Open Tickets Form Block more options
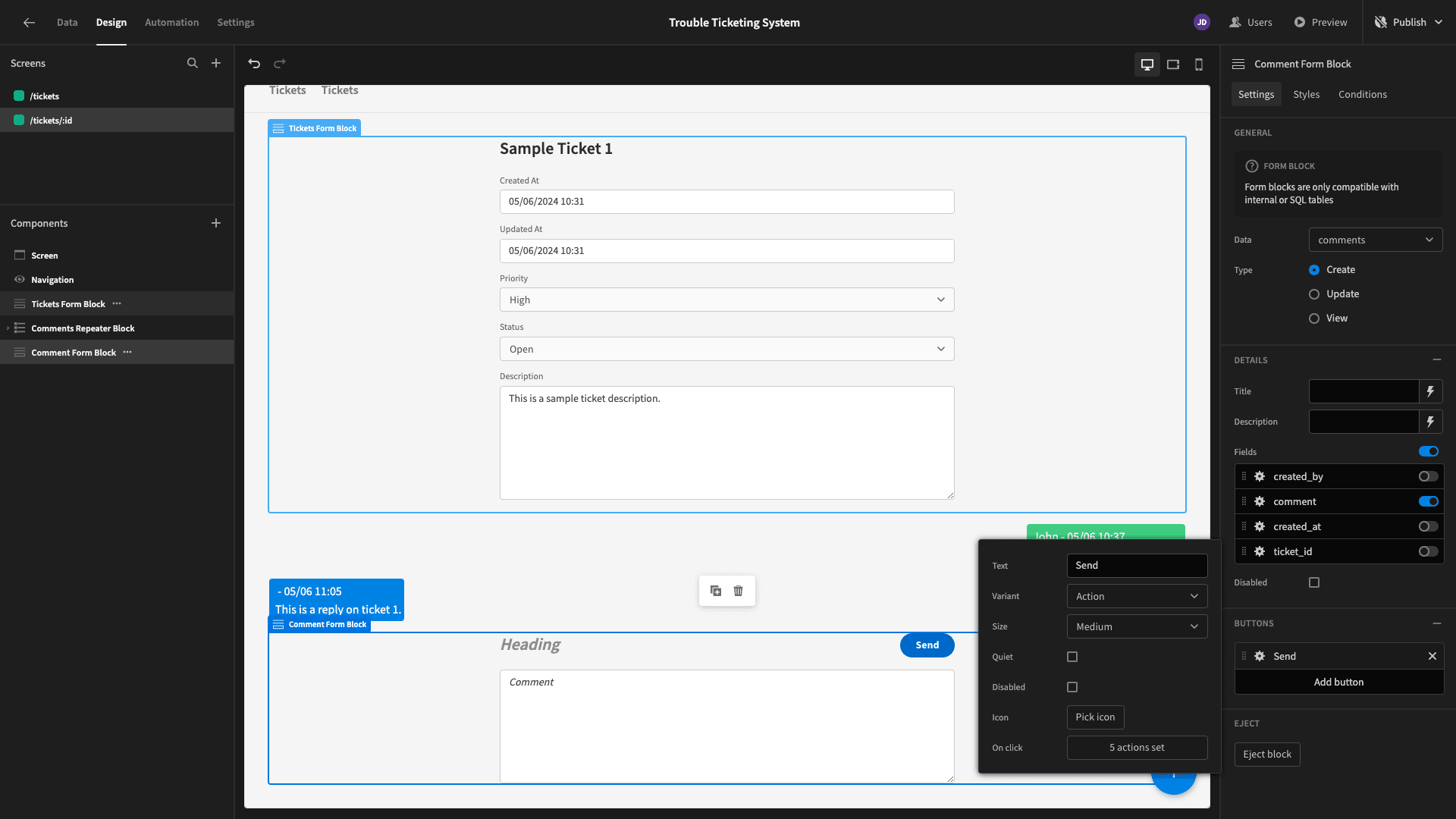 (117, 303)
